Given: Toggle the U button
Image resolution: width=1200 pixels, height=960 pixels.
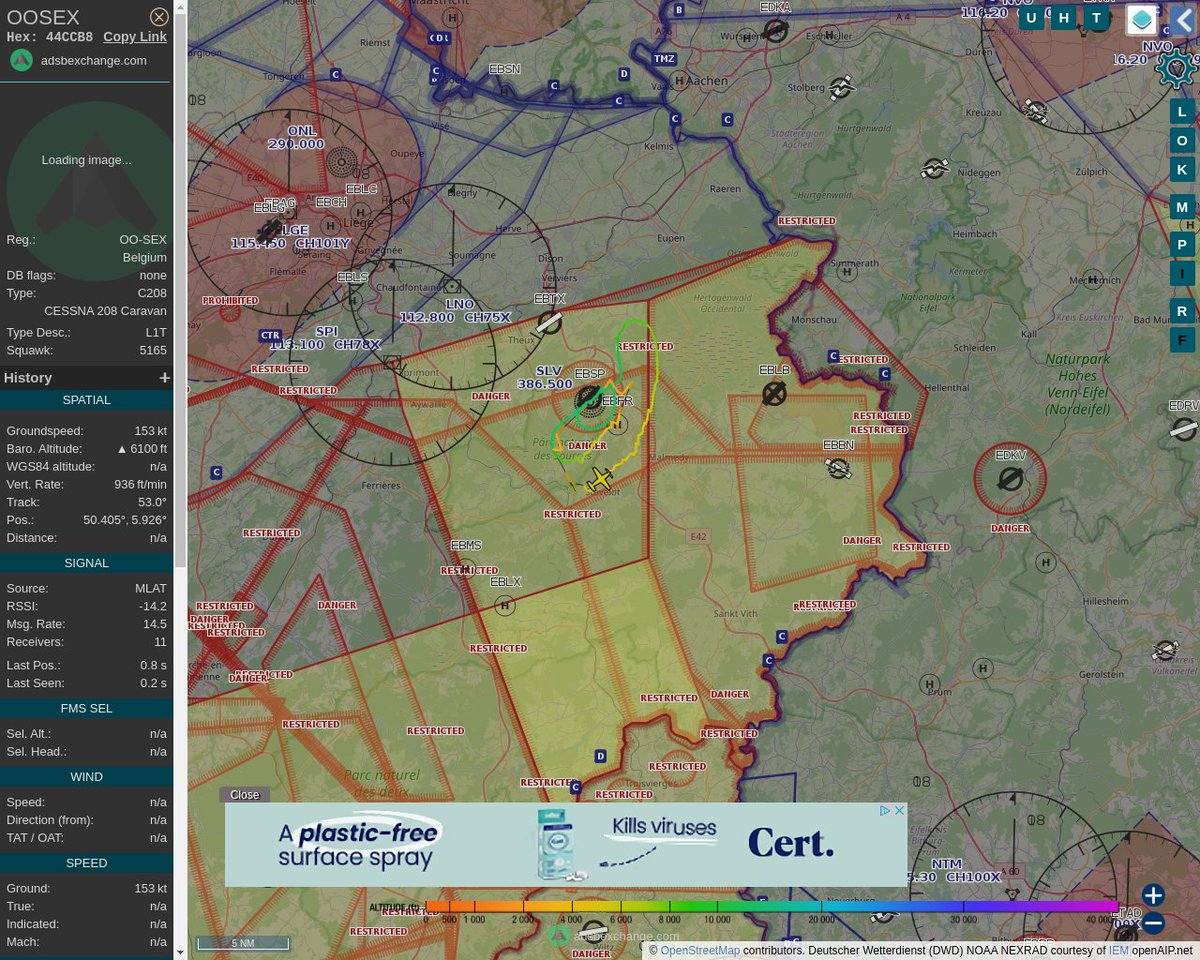Looking at the screenshot, I should tap(1031, 17).
